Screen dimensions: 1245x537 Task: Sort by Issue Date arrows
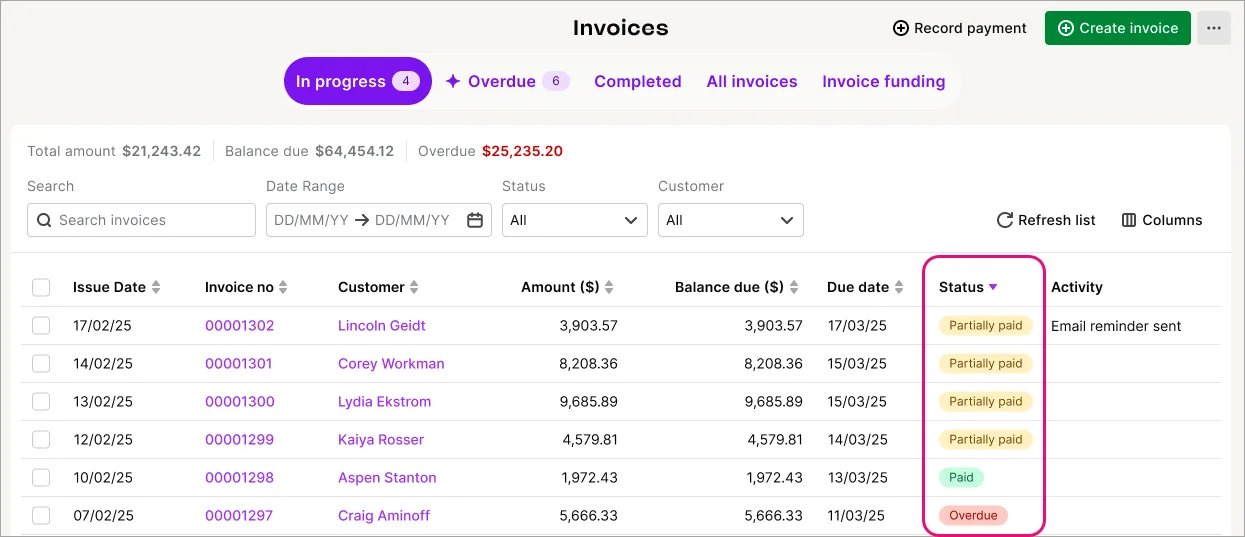coord(156,287)
